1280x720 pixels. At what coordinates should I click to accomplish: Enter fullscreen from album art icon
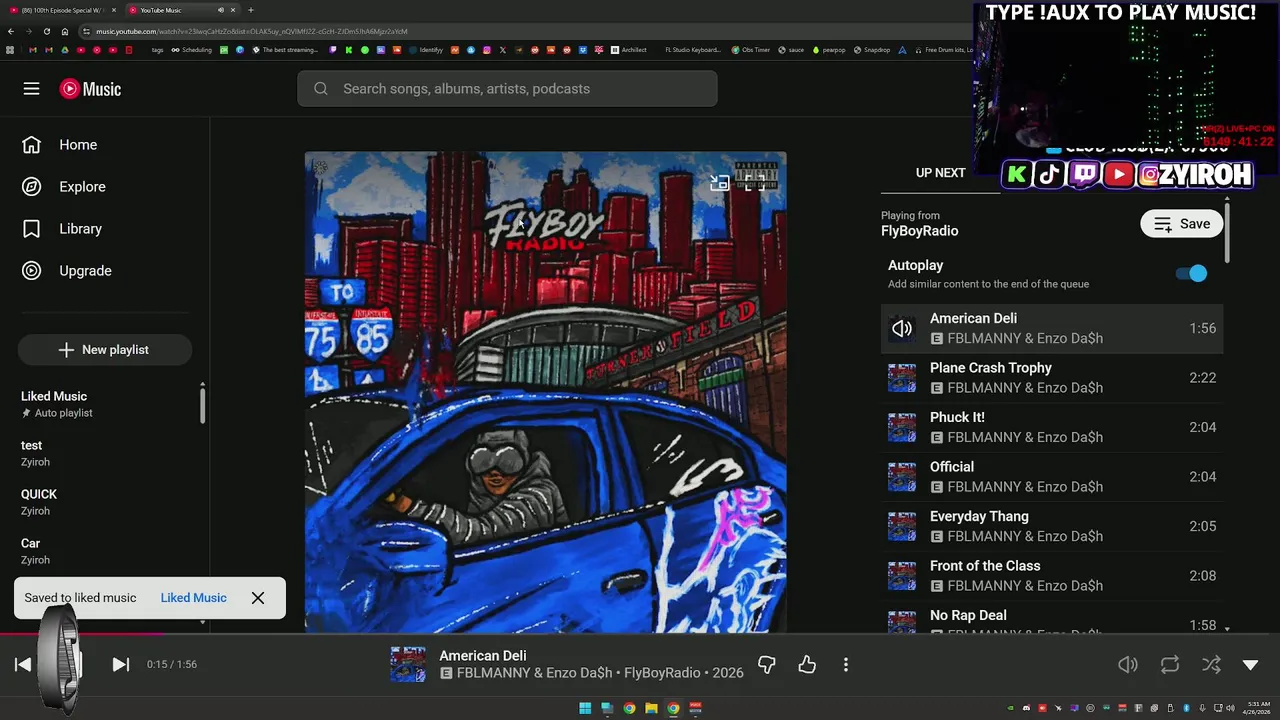[757, 182]
